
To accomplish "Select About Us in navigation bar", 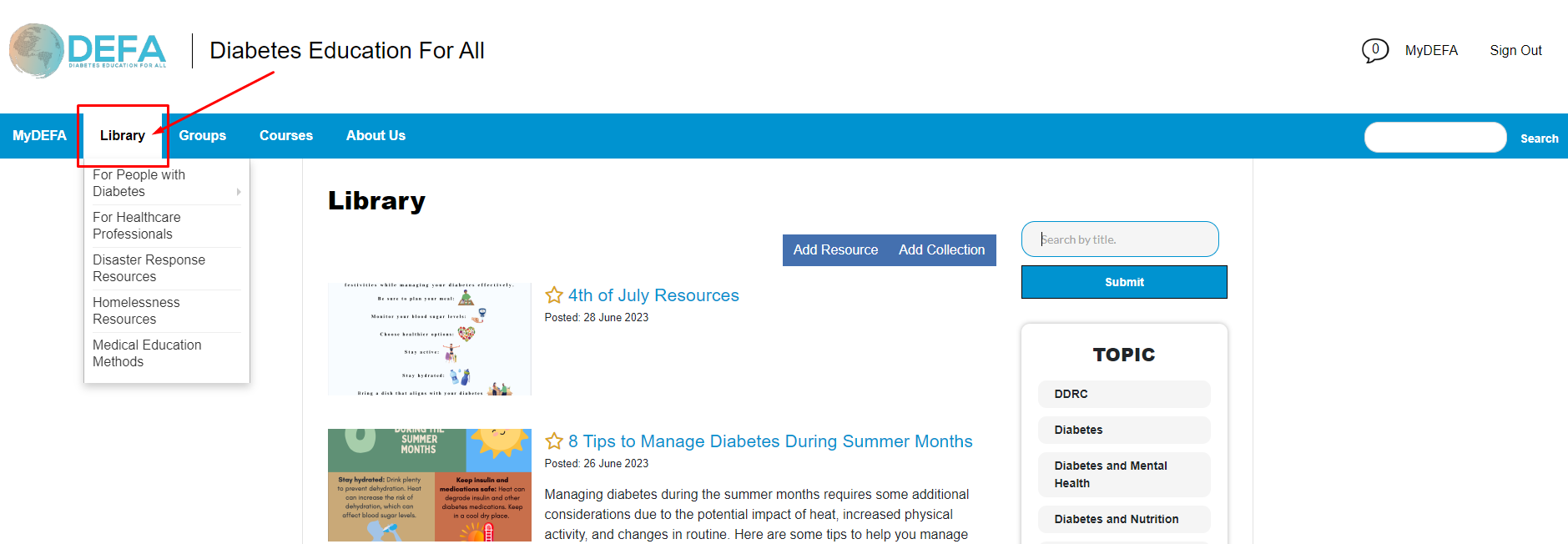I will click(x=376, y=135).
